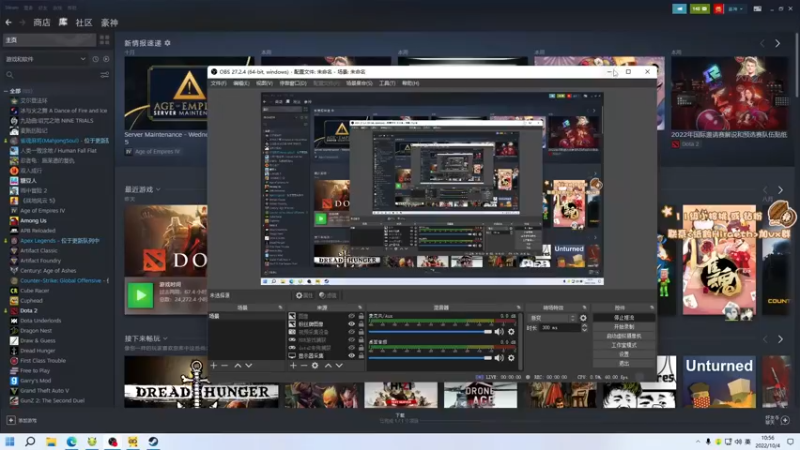Toggle visibility of the first OBS source
The image size is (800, 450).
pos(352,316)
